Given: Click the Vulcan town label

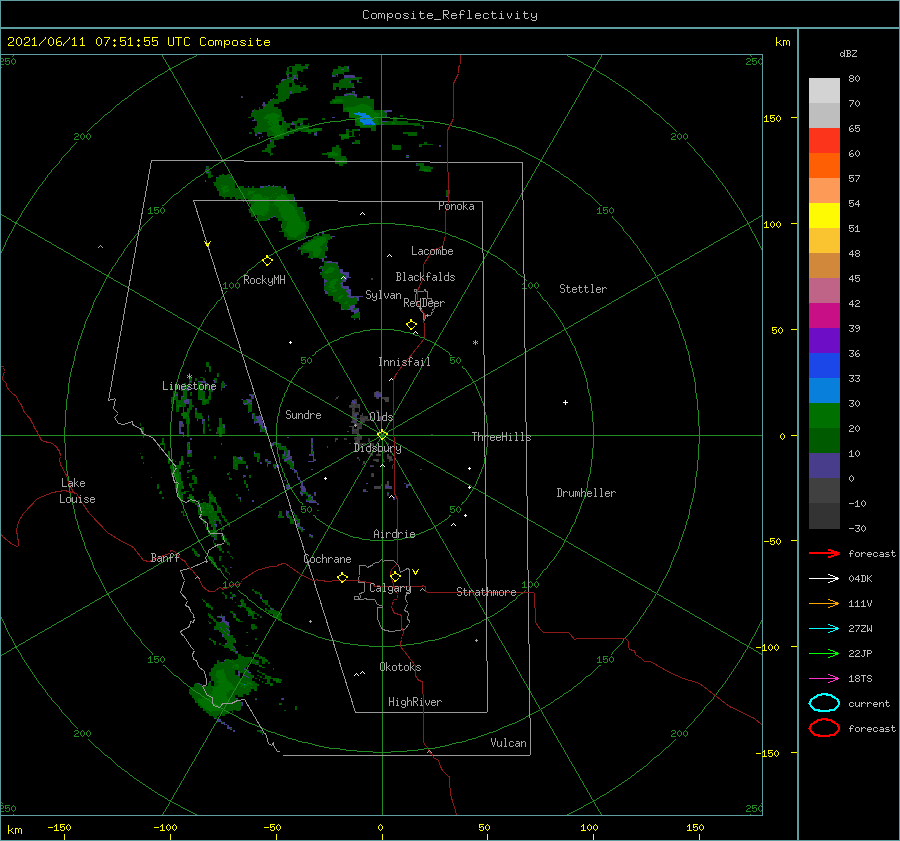Looking at the screenshot, I should tap(509, 743).
